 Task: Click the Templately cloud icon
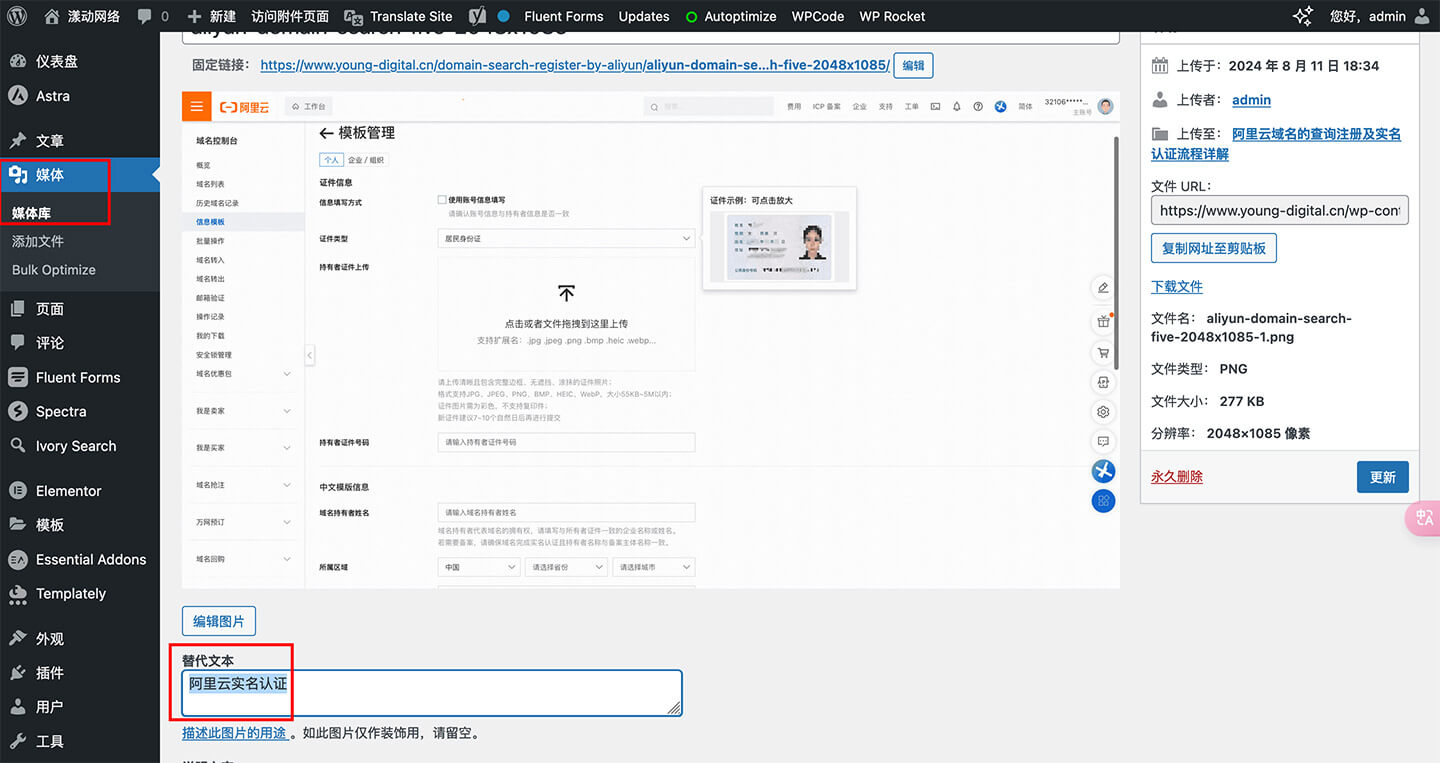[x=18, y=594]
